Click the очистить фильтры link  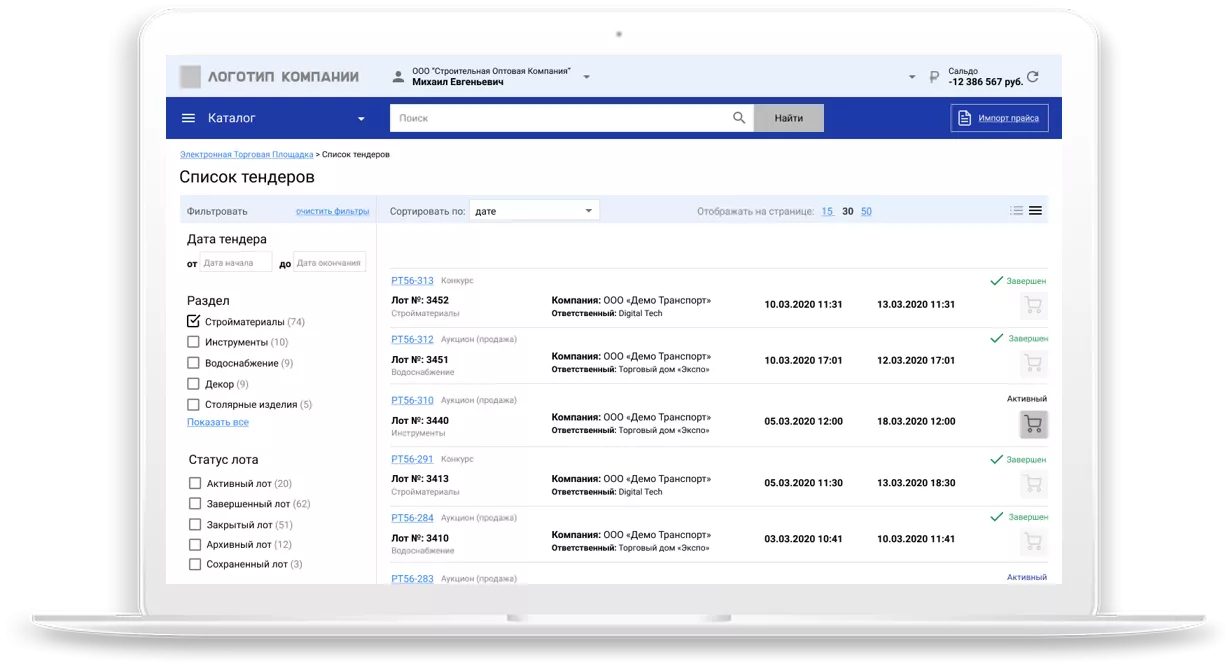[332, 211]
